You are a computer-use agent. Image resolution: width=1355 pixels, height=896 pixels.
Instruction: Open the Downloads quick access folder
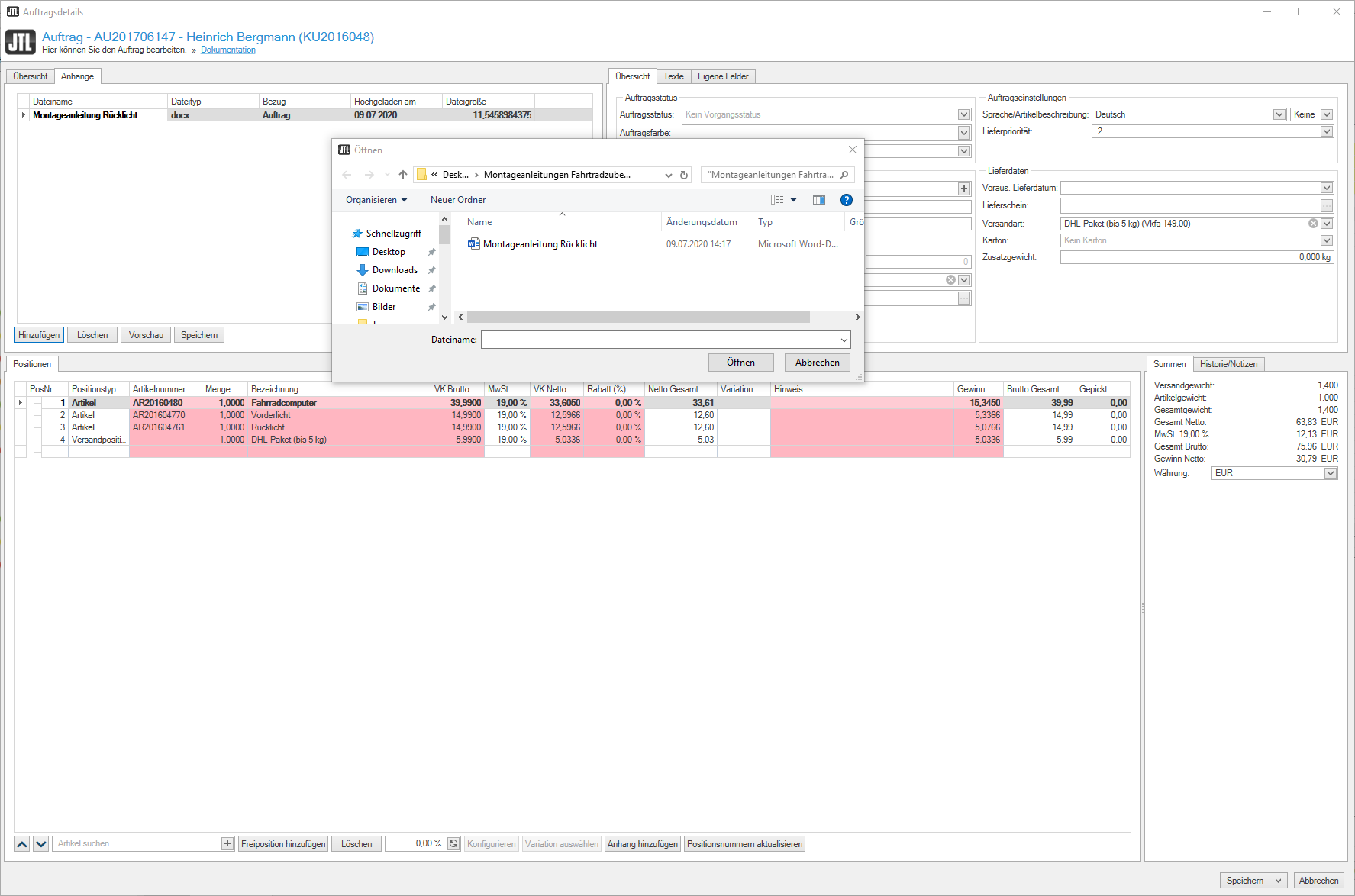pyautogui.click(x=395, y=270)
